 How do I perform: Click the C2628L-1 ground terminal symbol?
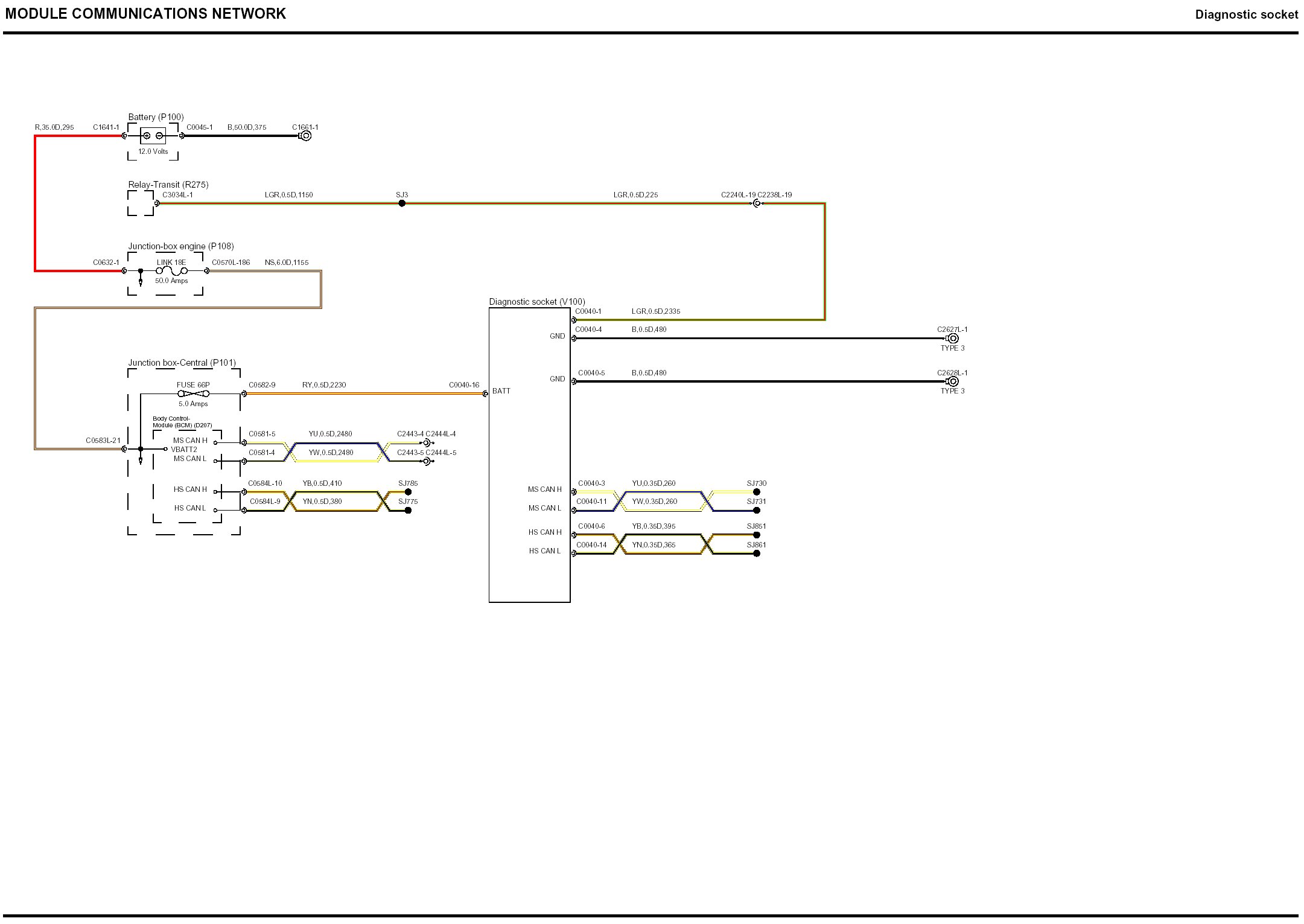(x=953, y=381)
